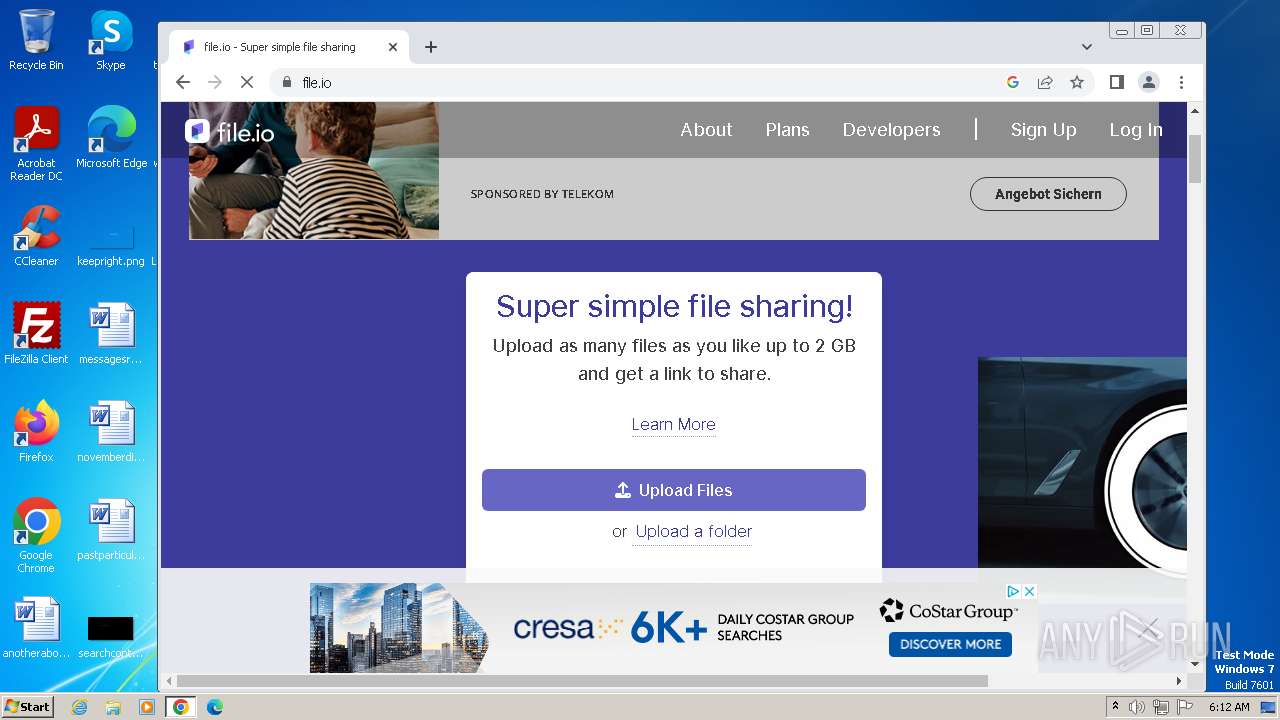Open the Recycle Bin desktop icon
Image resolution: width=1280 pixels, height=720 pixels.
coord(36,40)
